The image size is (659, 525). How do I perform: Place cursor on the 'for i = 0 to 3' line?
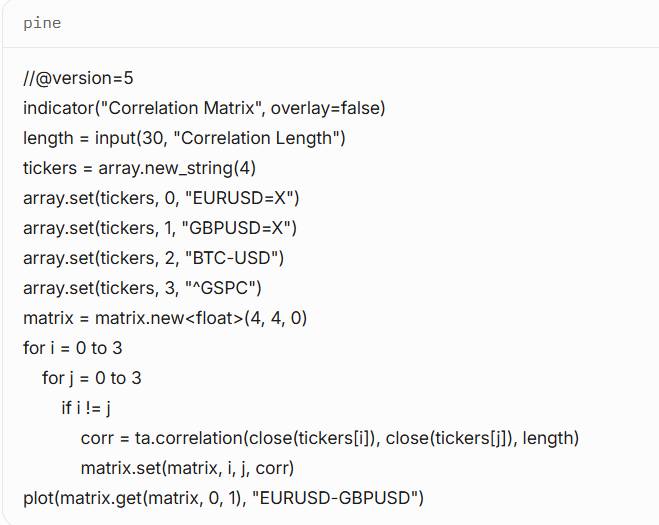73,348
